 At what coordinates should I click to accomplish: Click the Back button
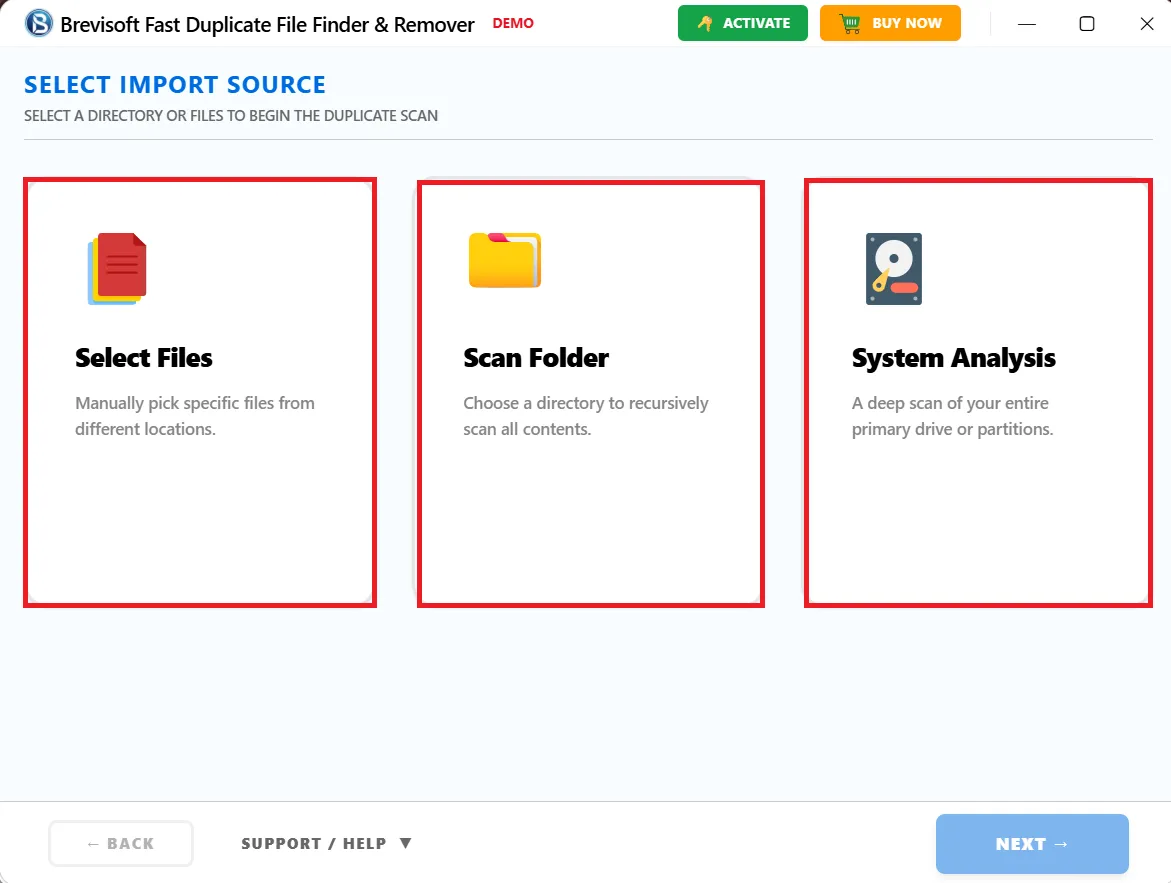[121, 843]
